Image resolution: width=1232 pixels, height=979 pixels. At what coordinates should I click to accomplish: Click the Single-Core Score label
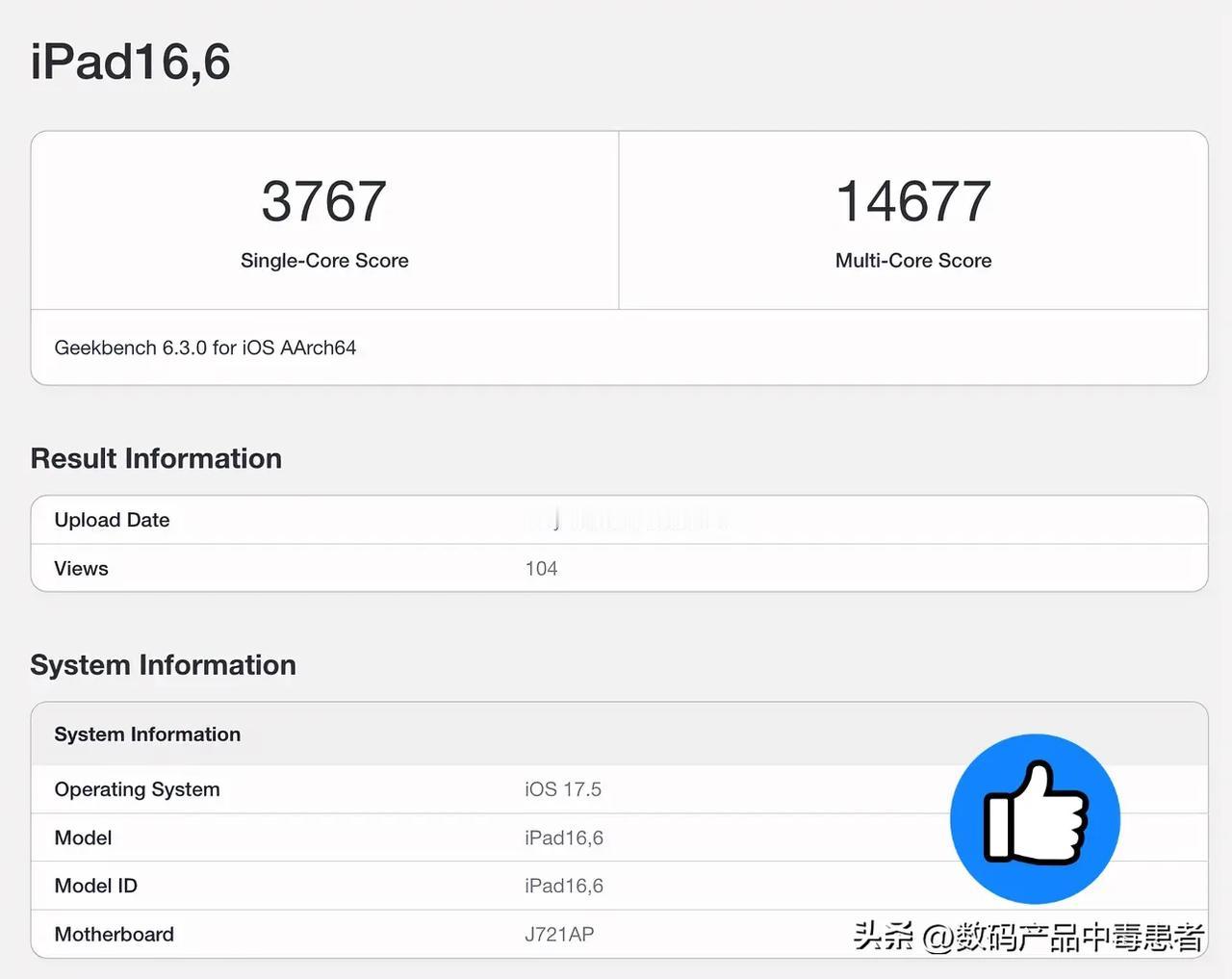pos(324,261)
